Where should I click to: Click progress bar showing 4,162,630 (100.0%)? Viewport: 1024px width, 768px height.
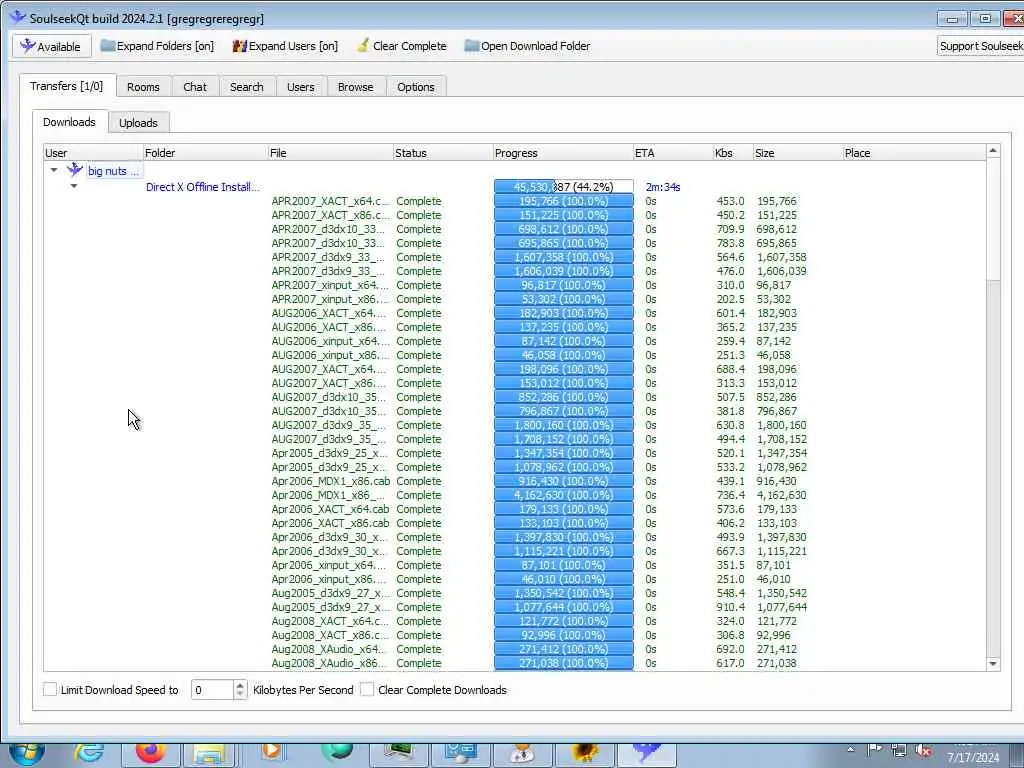[564, 495]
